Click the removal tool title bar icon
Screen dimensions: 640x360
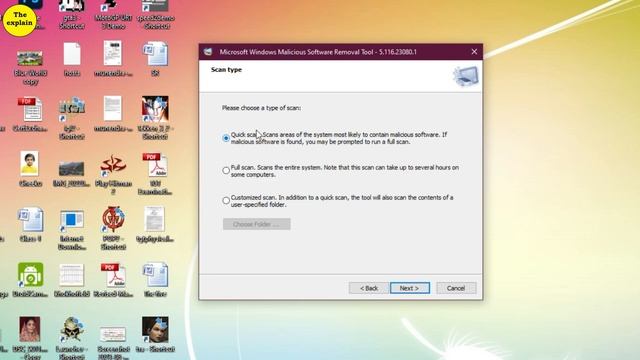click(x=208, y=52)
